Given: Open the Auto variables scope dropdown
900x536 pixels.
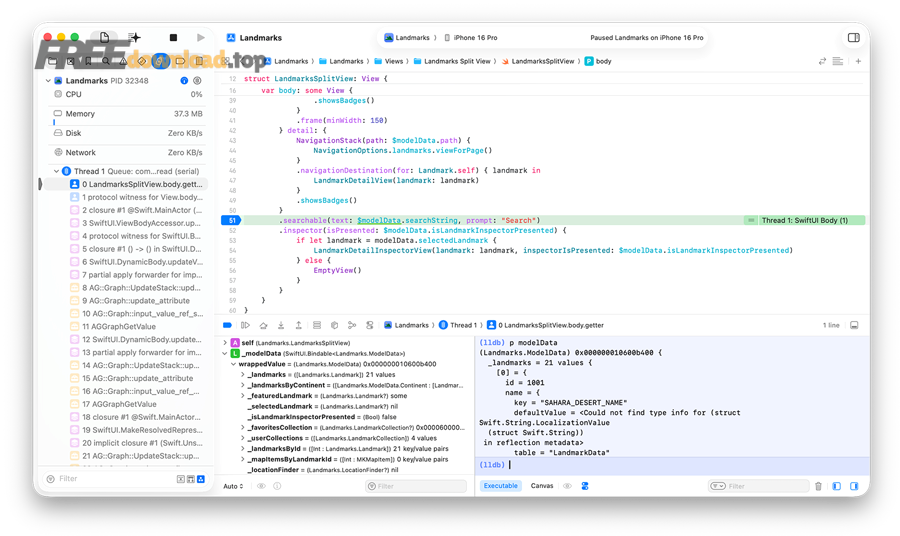Looking at the screenshot, I should (x=233, y=486).
